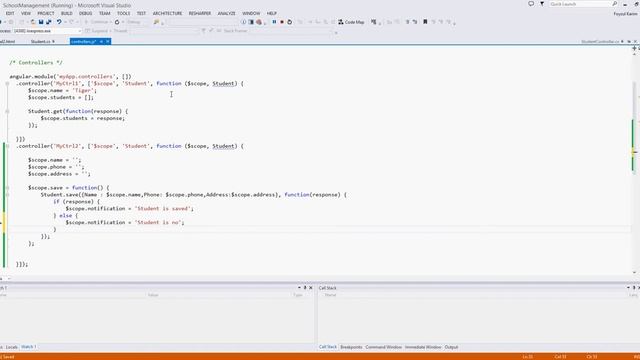Click the Code Map toolbar button
The image size is (640, 360).
[x=351, y=22]
